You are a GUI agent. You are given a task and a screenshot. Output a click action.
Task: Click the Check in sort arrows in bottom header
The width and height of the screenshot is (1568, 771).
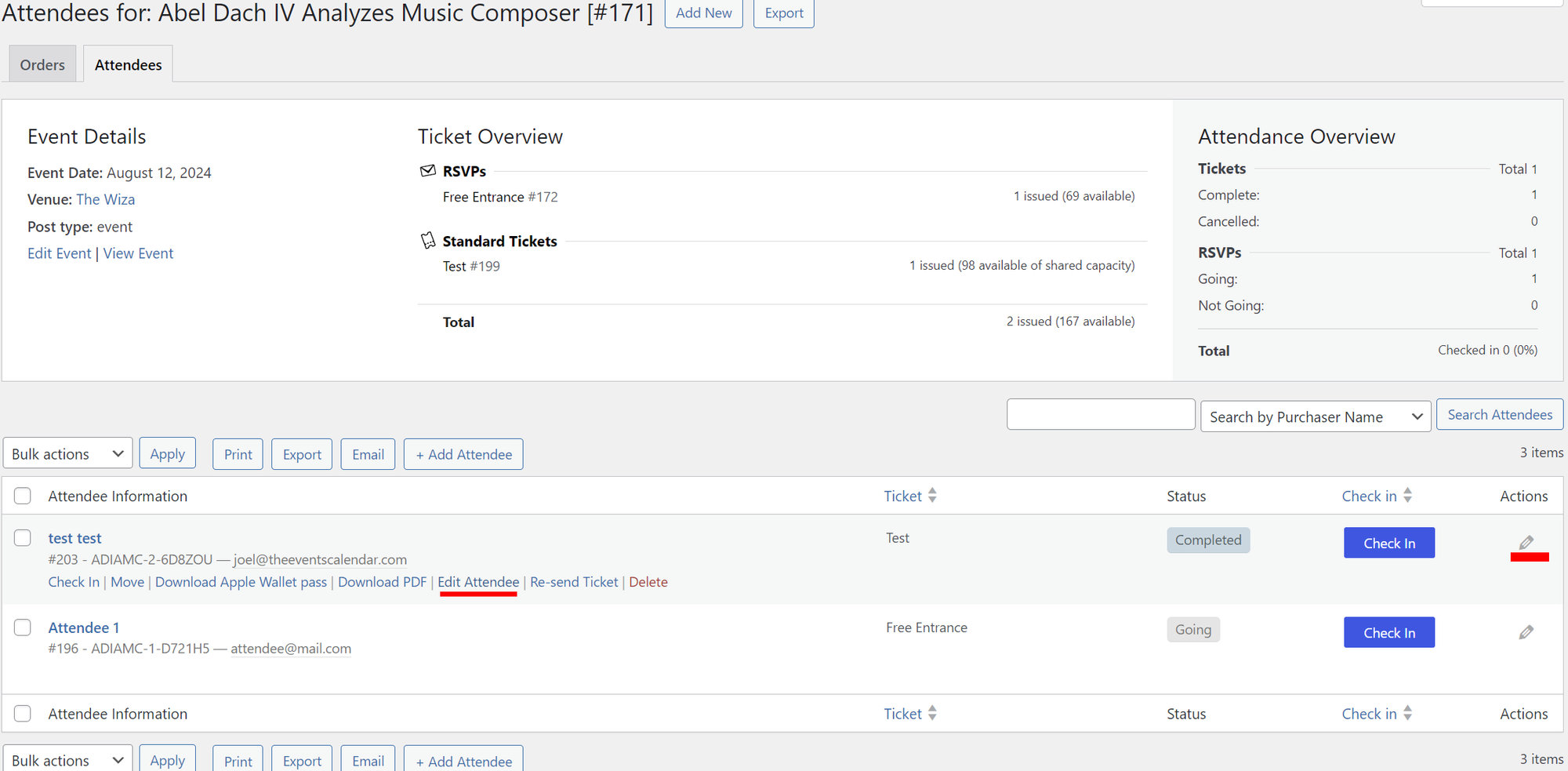(x=1408, y=713)
